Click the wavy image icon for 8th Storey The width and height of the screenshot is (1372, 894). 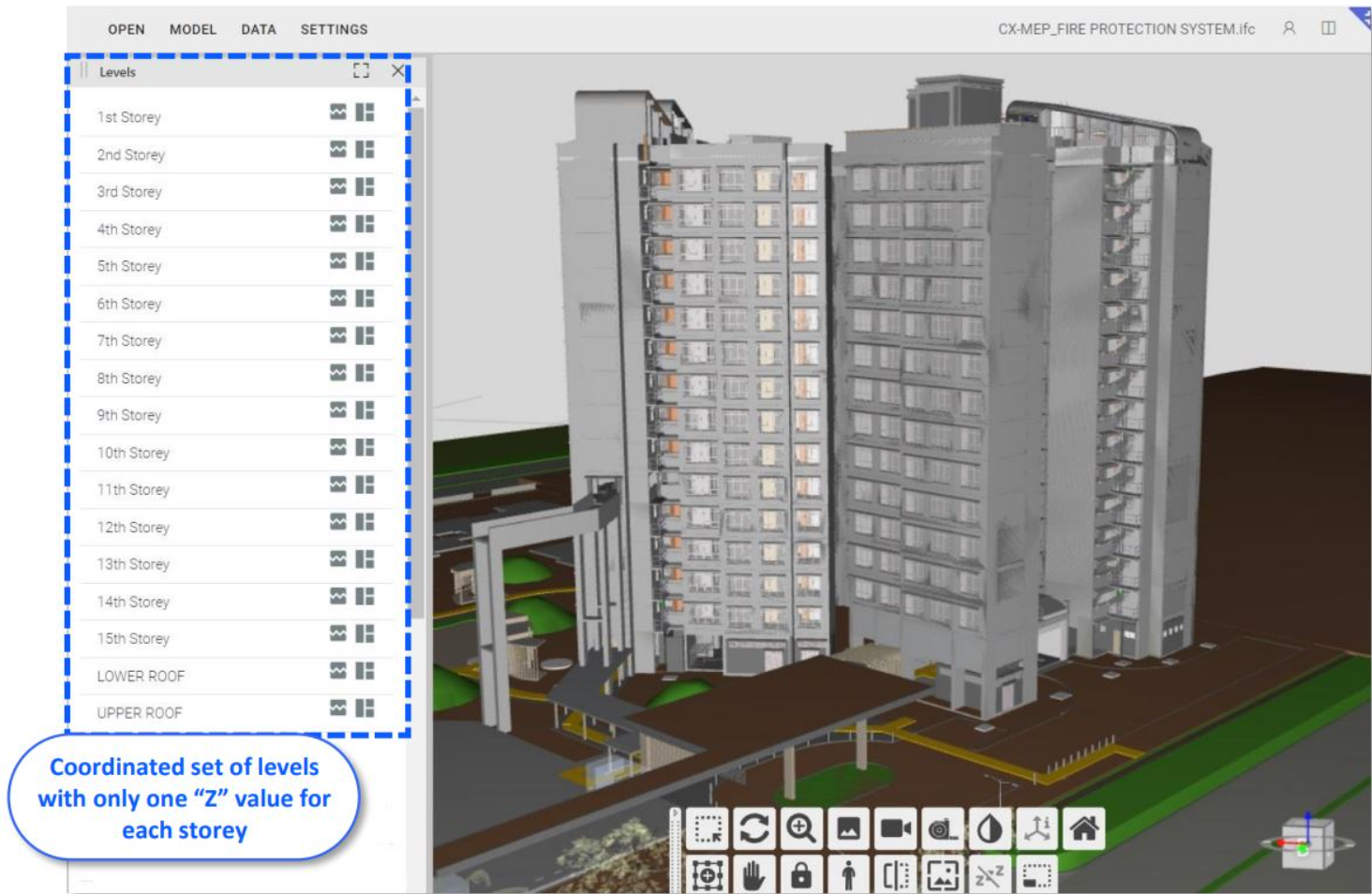pyautogui.click(x=338, y=373)
